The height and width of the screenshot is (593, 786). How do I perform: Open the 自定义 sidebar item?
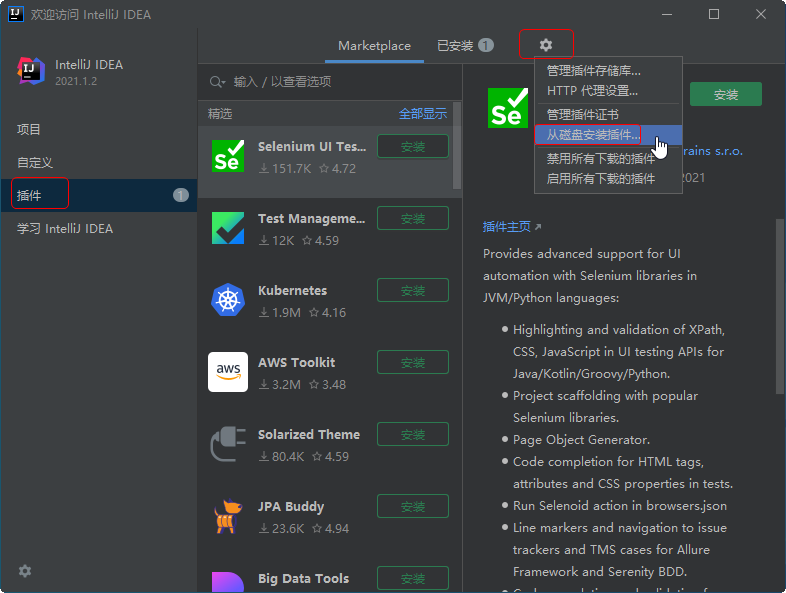[99, 162]
